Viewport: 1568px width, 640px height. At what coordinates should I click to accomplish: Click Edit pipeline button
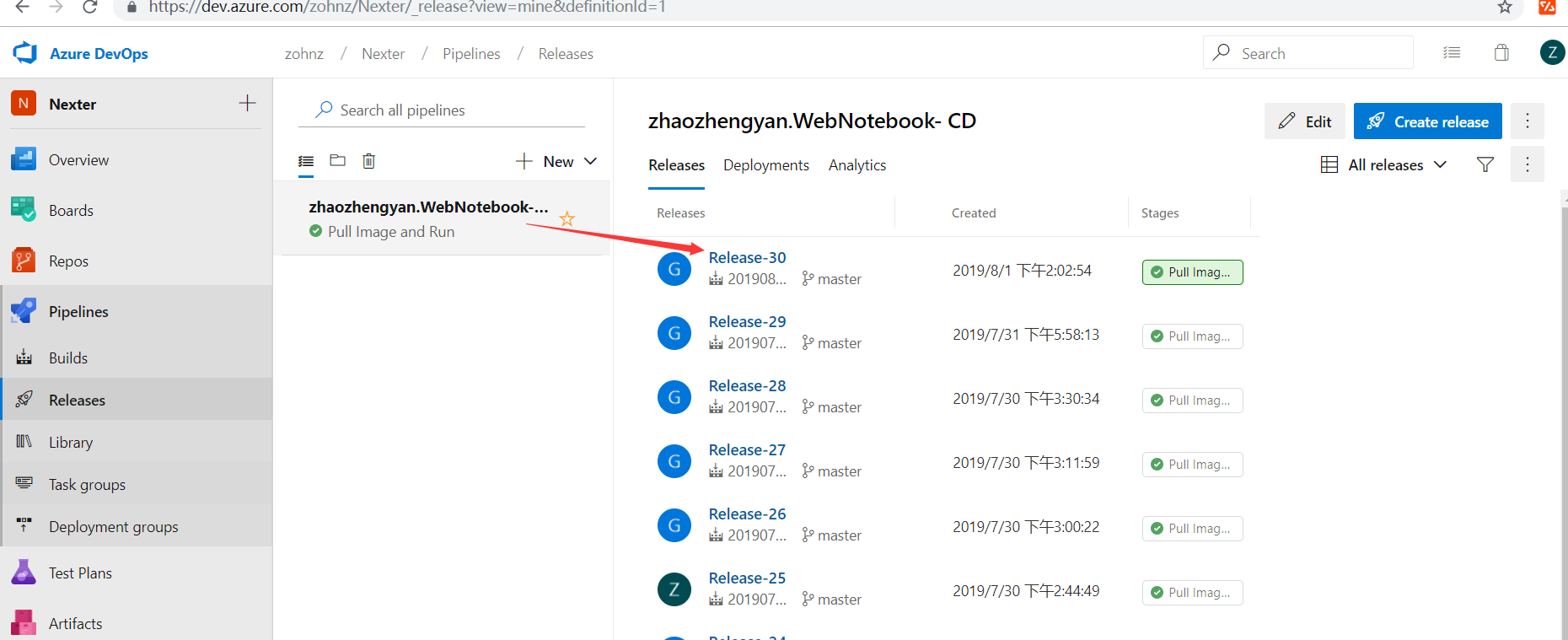point(1305,121)
